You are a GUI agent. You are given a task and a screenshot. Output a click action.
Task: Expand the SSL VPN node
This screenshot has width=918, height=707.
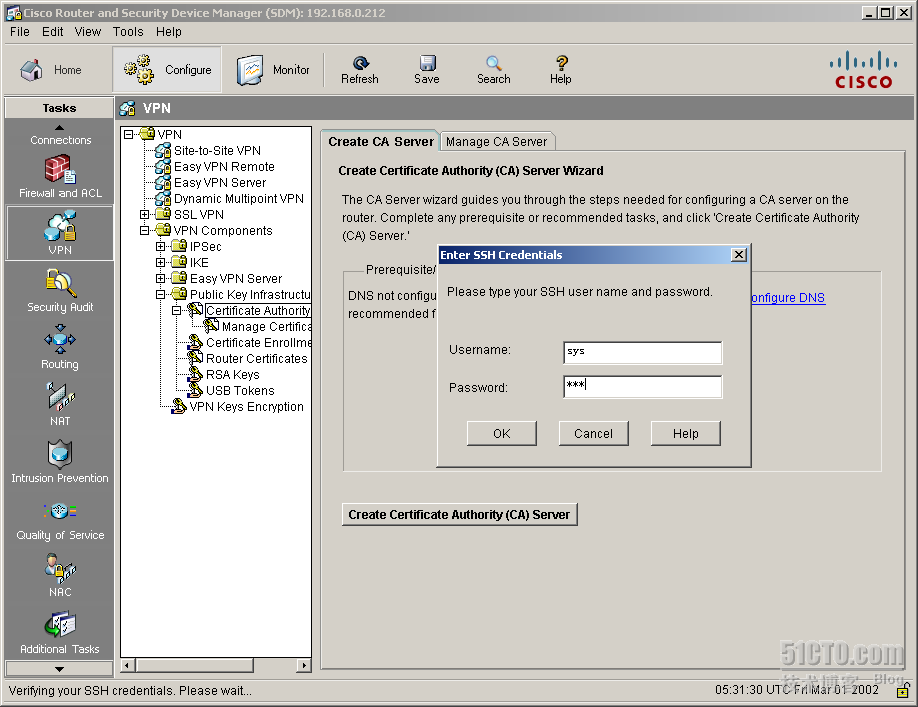pyautogui.click(x=145, y=215)
